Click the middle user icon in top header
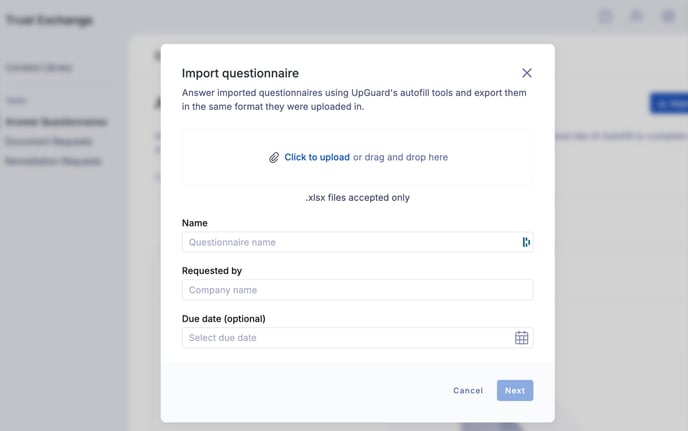The image size is (688, 431). coord(636,17)
